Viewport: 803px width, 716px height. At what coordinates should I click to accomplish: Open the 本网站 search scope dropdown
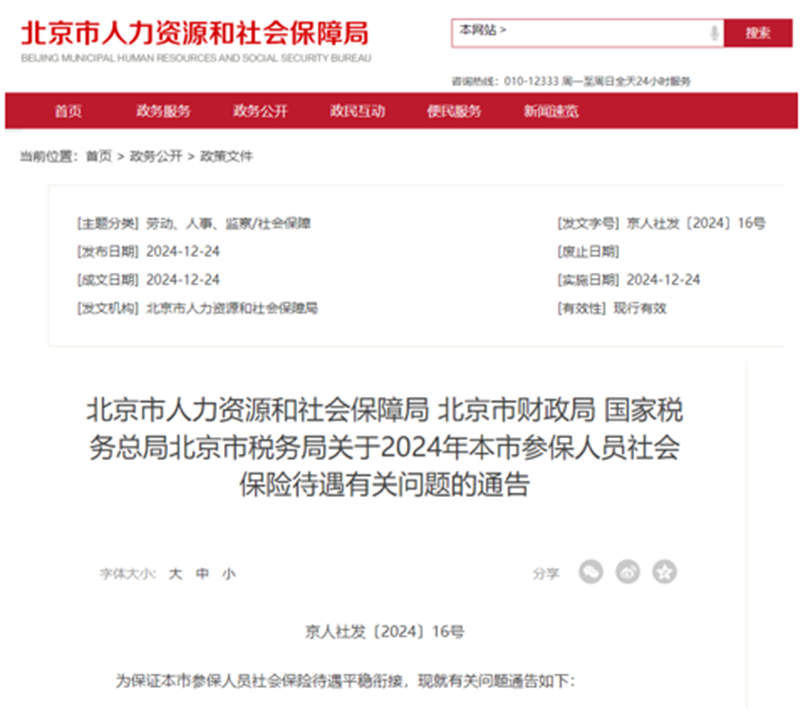[x=482, y=30]
